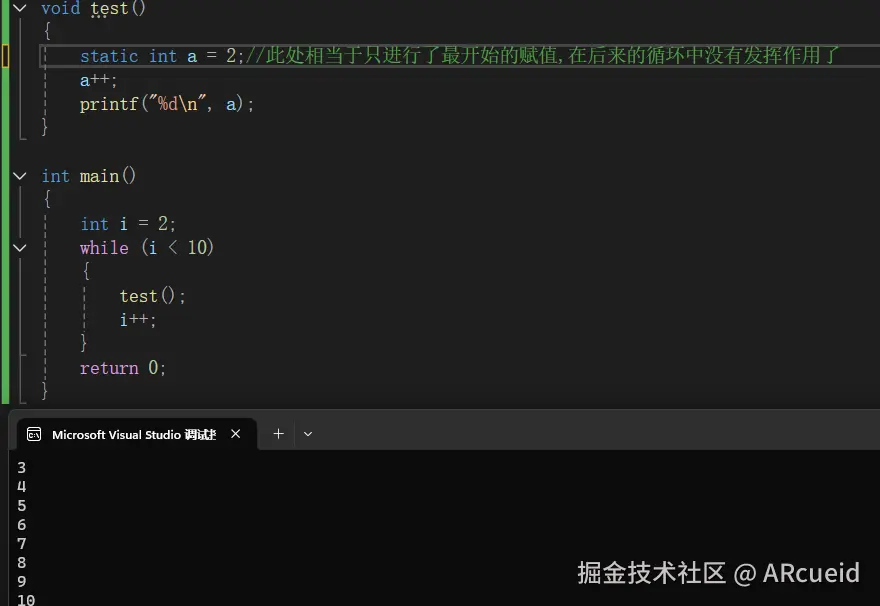
Task: Click the output line '10' in console
Action: [x=26, y=600]
